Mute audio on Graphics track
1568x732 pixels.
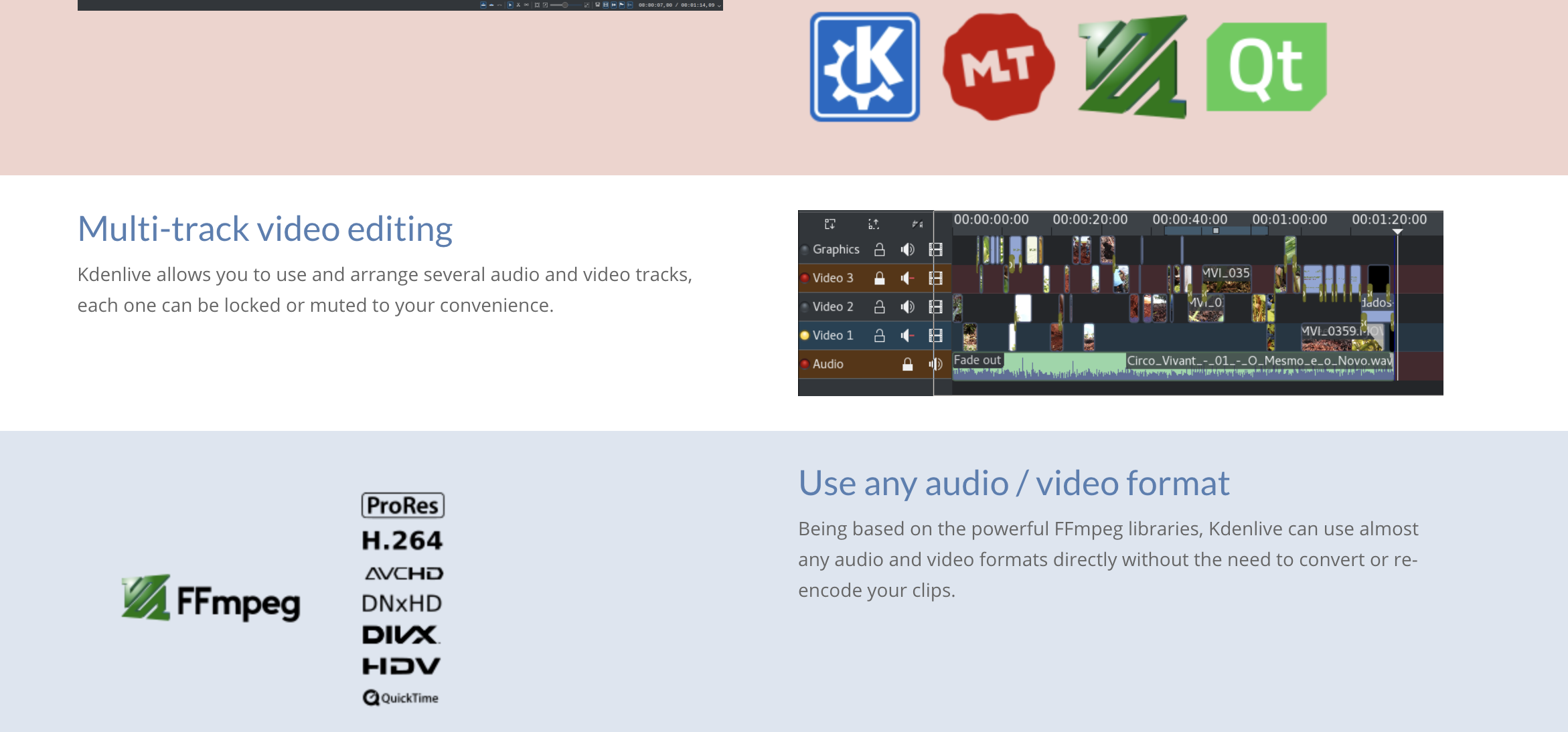[907, 250]
